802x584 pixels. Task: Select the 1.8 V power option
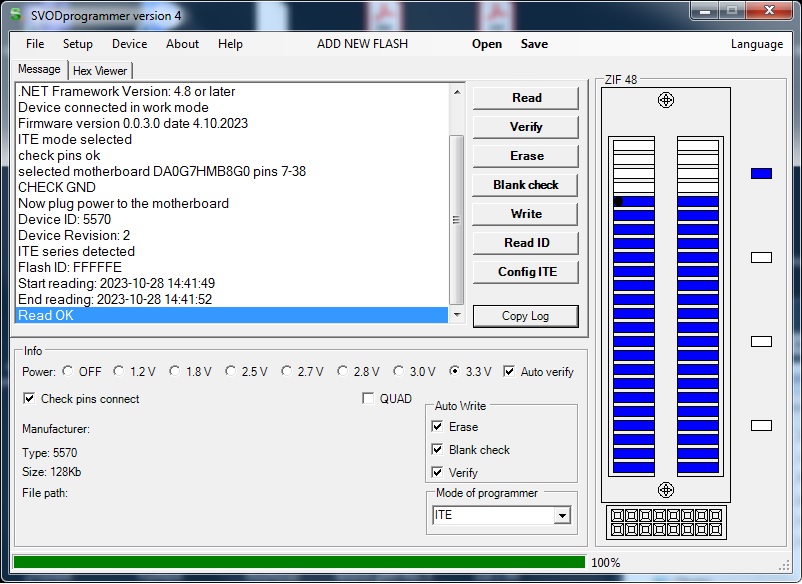click(174, 371)
